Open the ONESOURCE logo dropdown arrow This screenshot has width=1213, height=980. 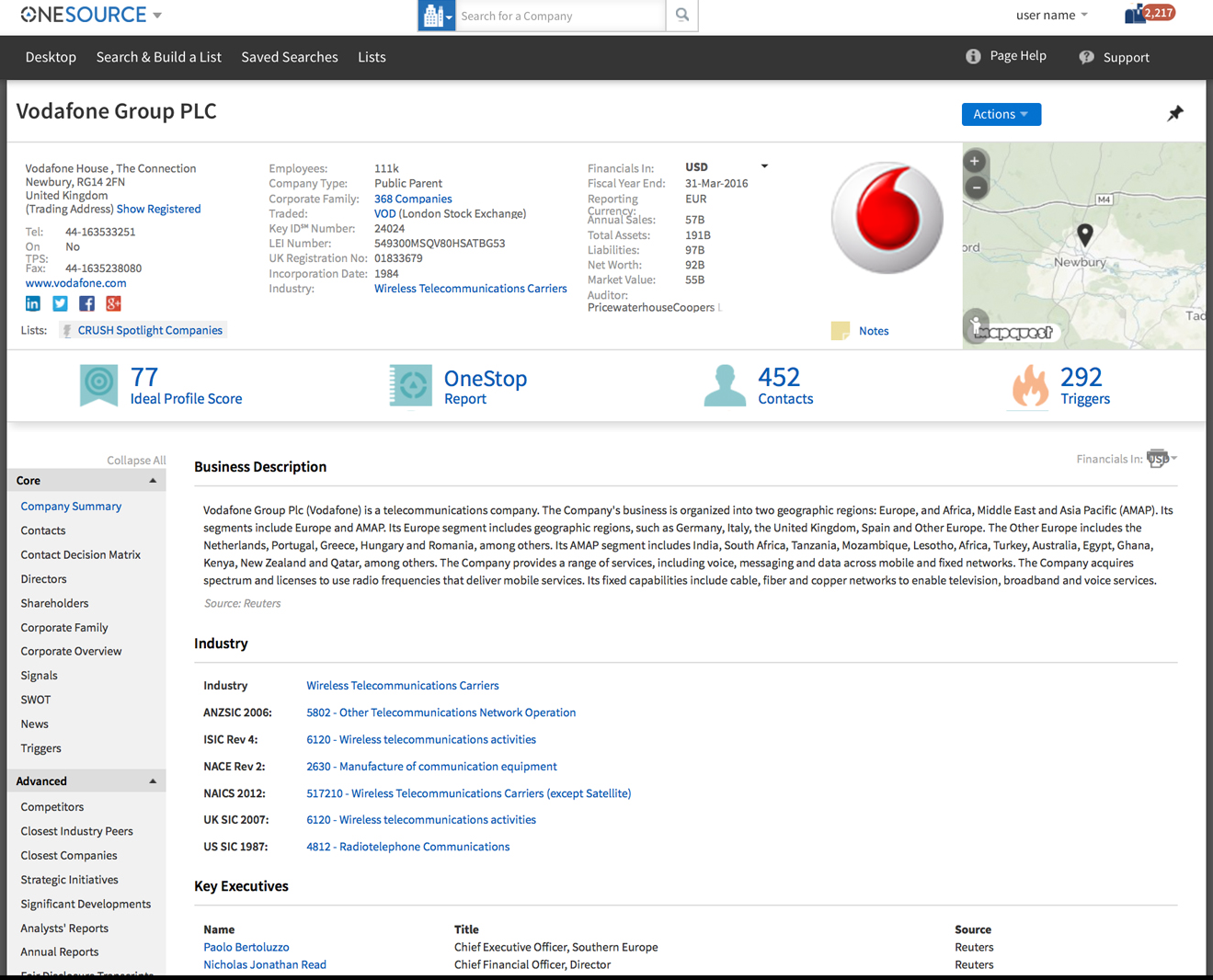[x=157, y=16]
